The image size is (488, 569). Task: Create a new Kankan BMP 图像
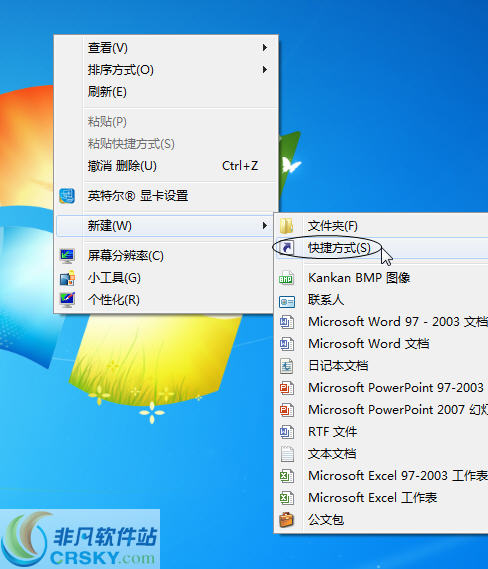[x=382, y=278]
